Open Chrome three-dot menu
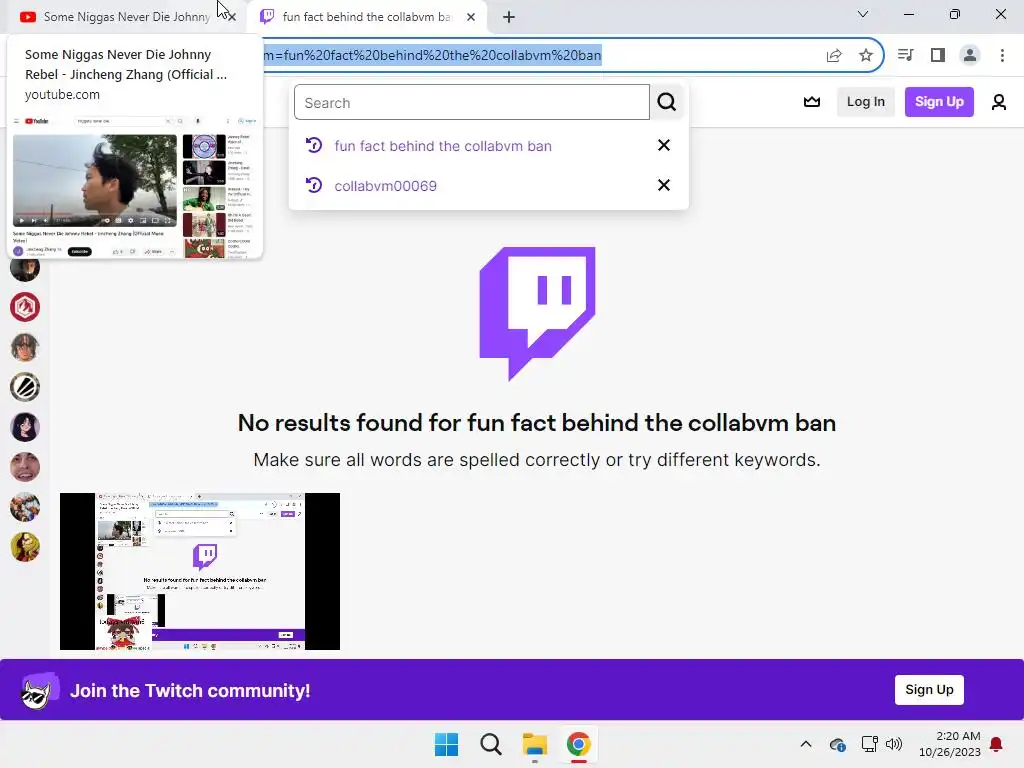This screenshot has height=768, width=1024. pos(1002,56)
